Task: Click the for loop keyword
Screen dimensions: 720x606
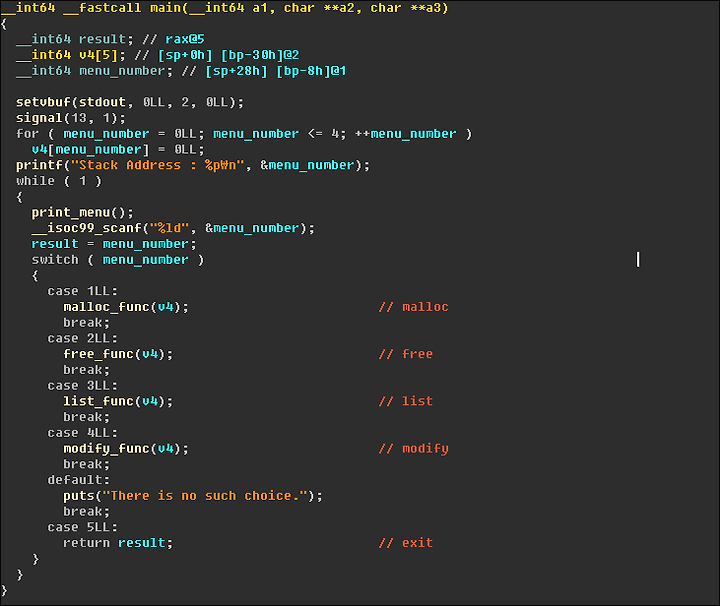Action: [28, 134]
